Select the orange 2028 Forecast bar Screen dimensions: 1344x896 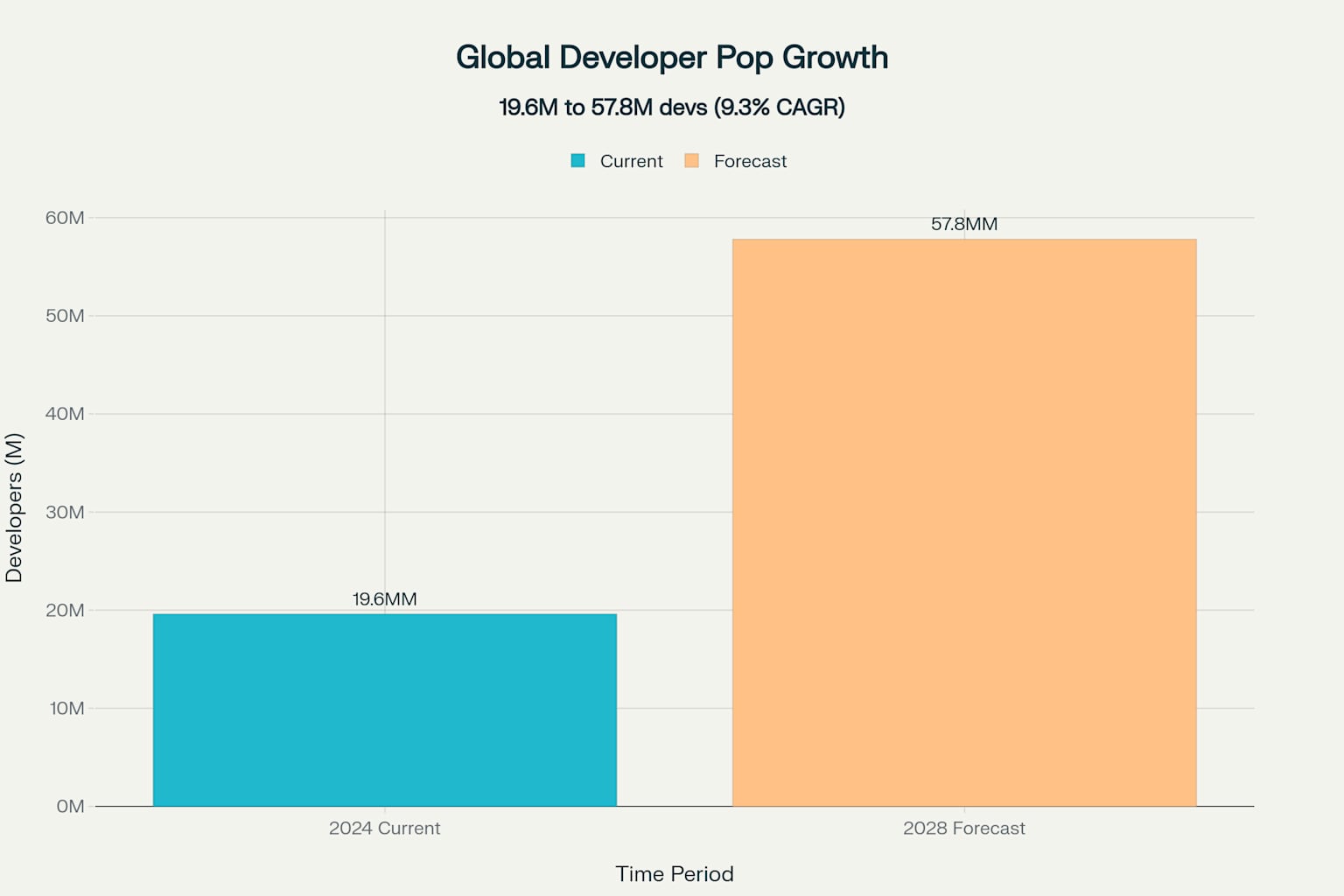(962, 521)
